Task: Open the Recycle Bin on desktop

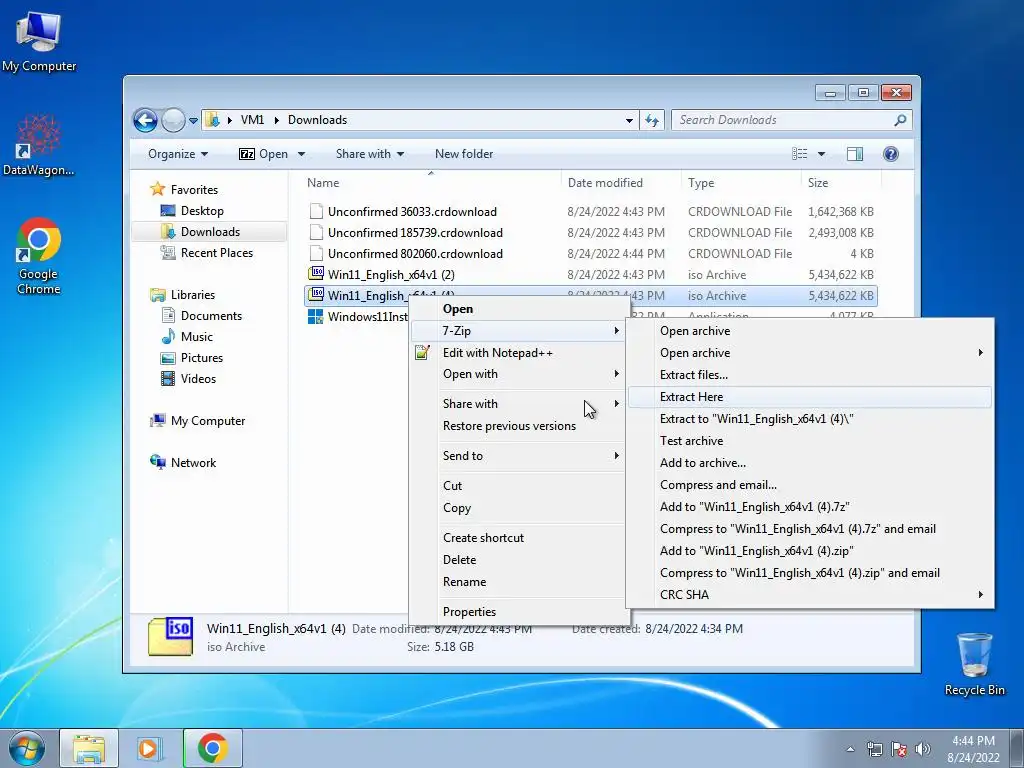Action: tap(974, 664)
